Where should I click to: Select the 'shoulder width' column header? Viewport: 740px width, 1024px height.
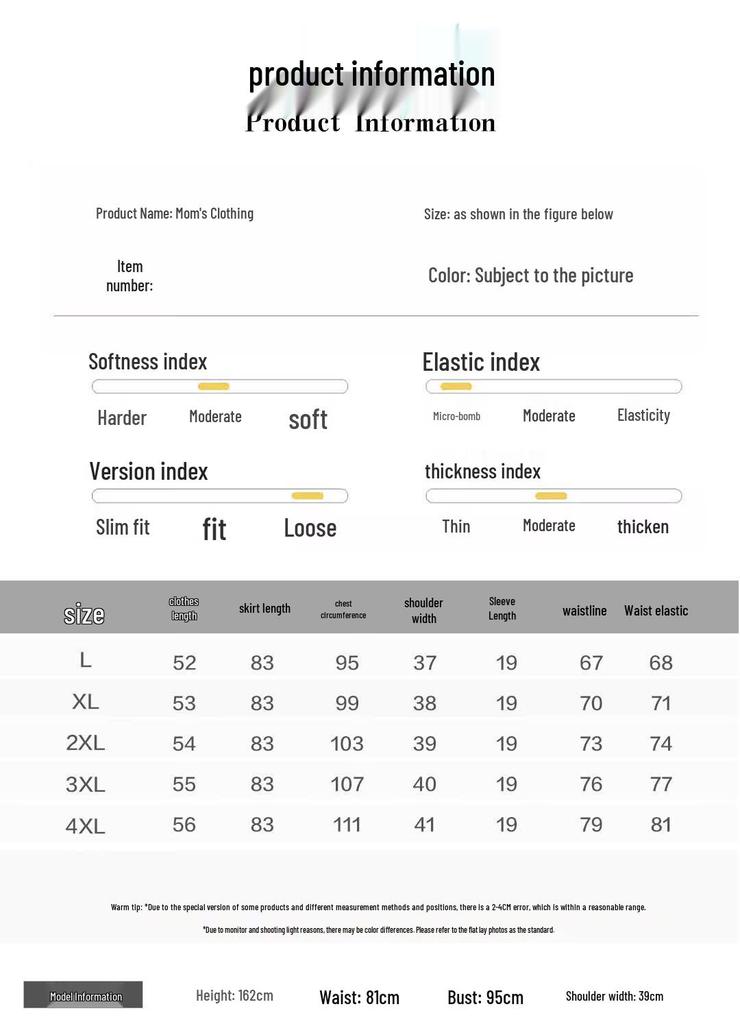(x=423, y=611)
